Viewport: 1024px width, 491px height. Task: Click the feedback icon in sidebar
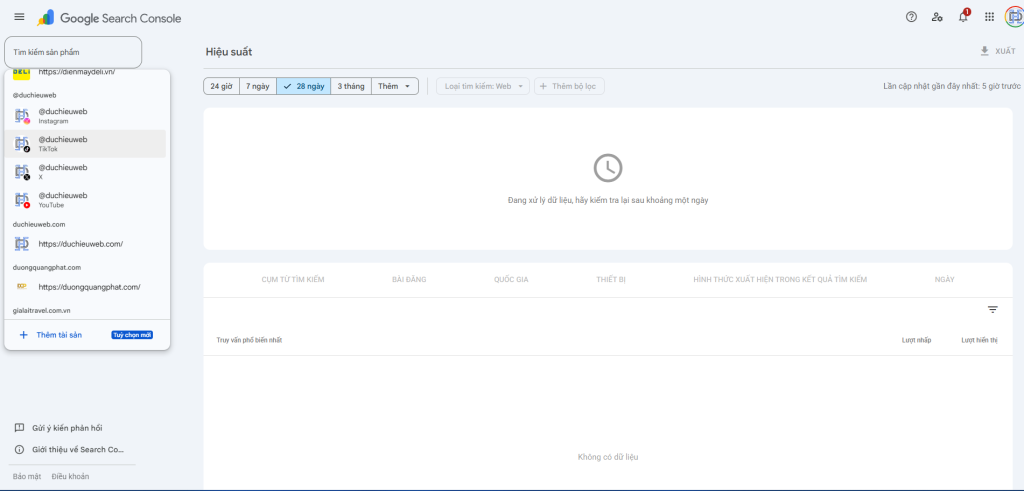click(20, 428)
